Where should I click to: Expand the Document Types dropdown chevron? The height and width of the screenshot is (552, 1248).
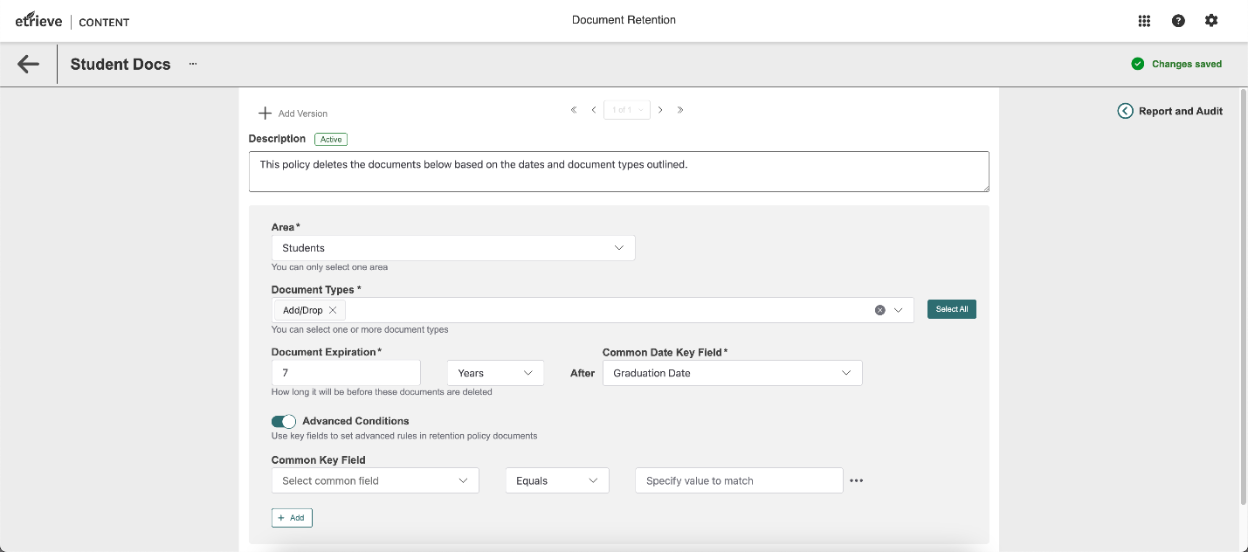pos(898,310)
